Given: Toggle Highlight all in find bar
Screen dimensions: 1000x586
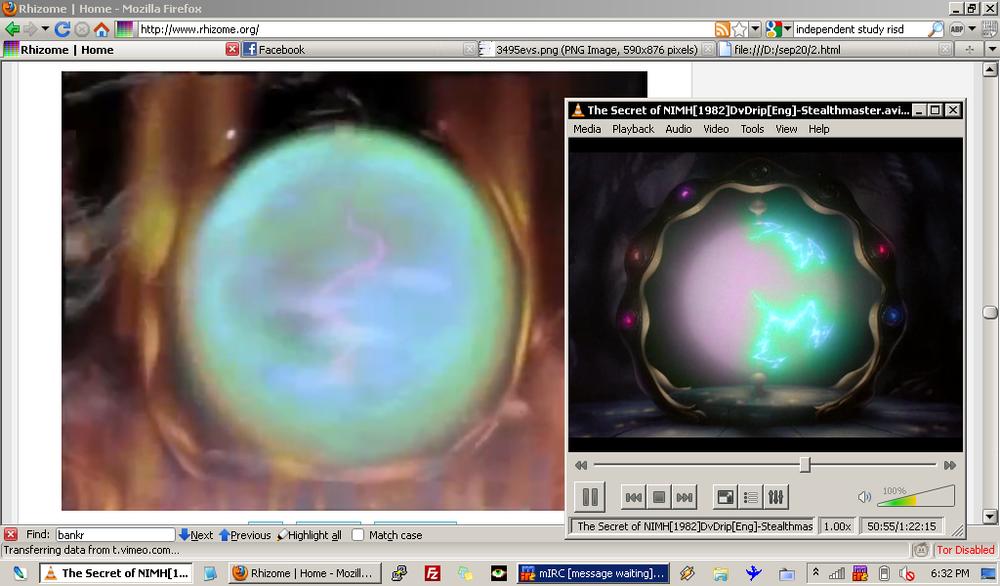Looking at the screenshot, I should click(310, 535).
